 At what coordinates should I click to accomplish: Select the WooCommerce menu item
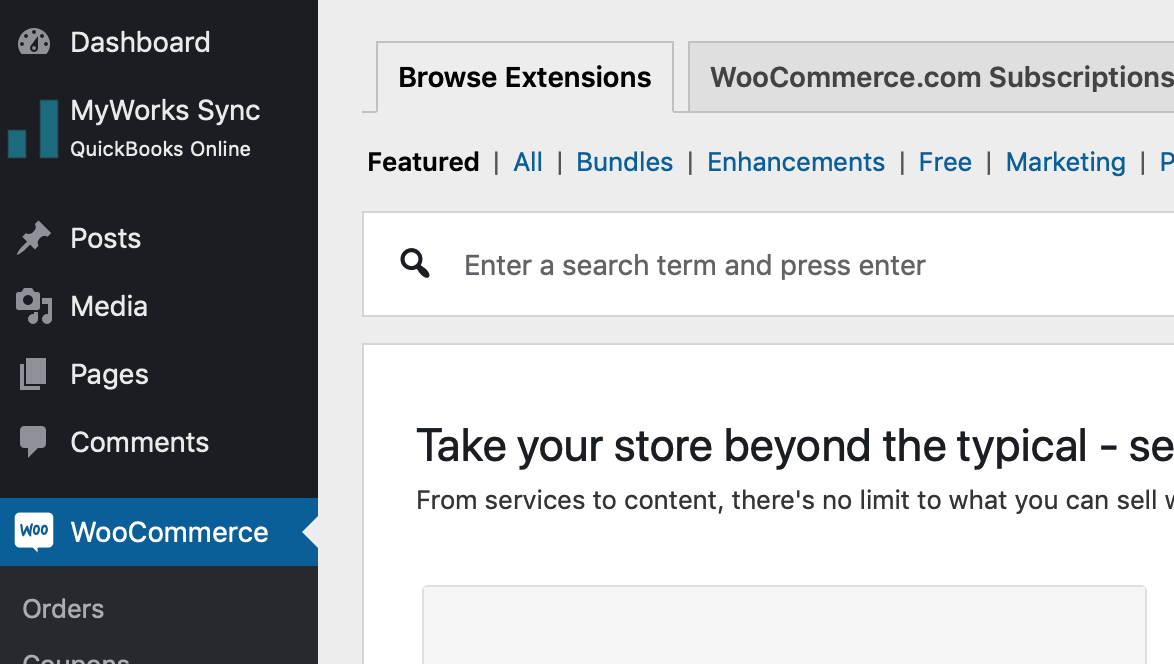(x=159, y=532)
